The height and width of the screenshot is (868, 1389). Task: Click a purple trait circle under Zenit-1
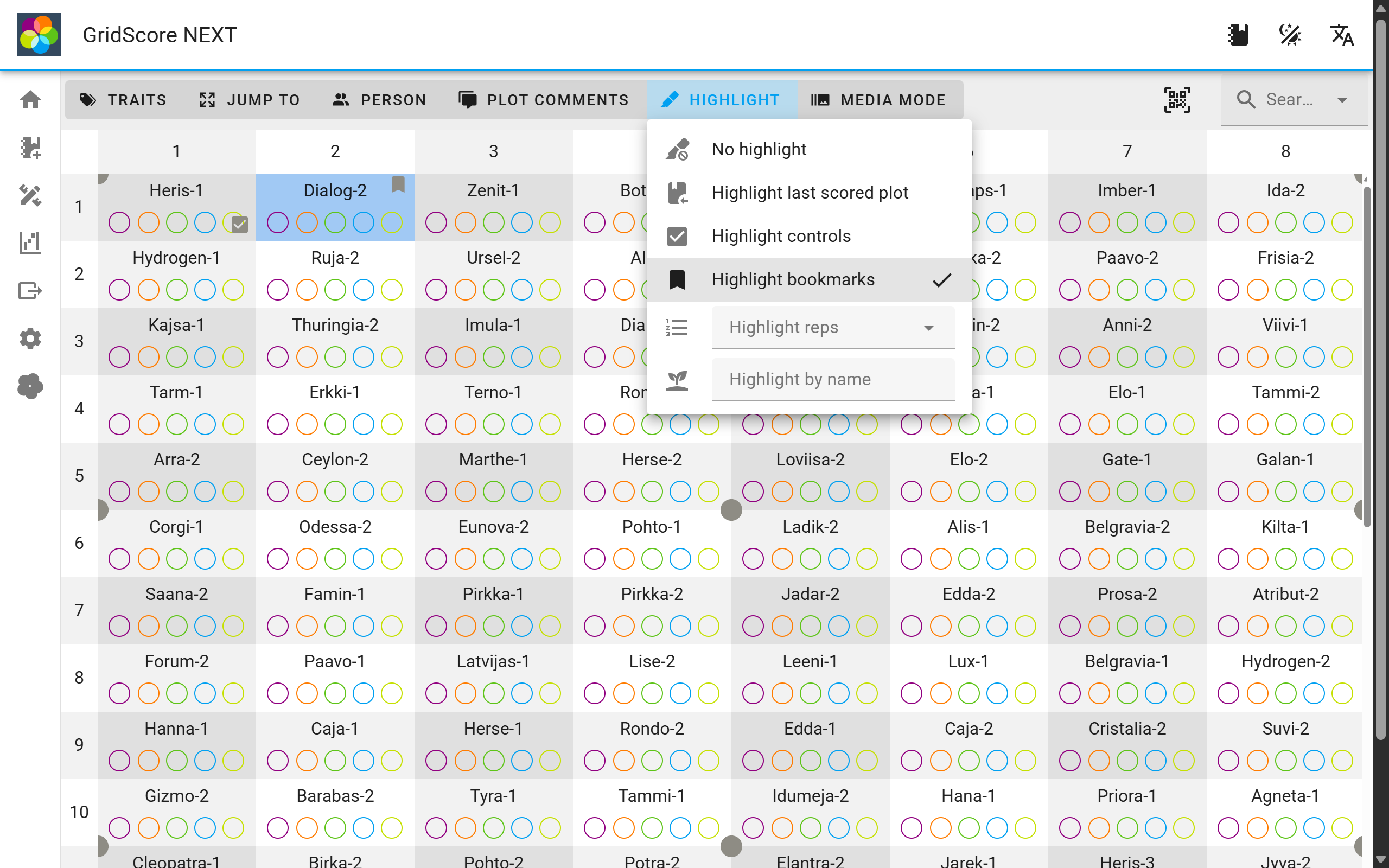coord(437,222)
